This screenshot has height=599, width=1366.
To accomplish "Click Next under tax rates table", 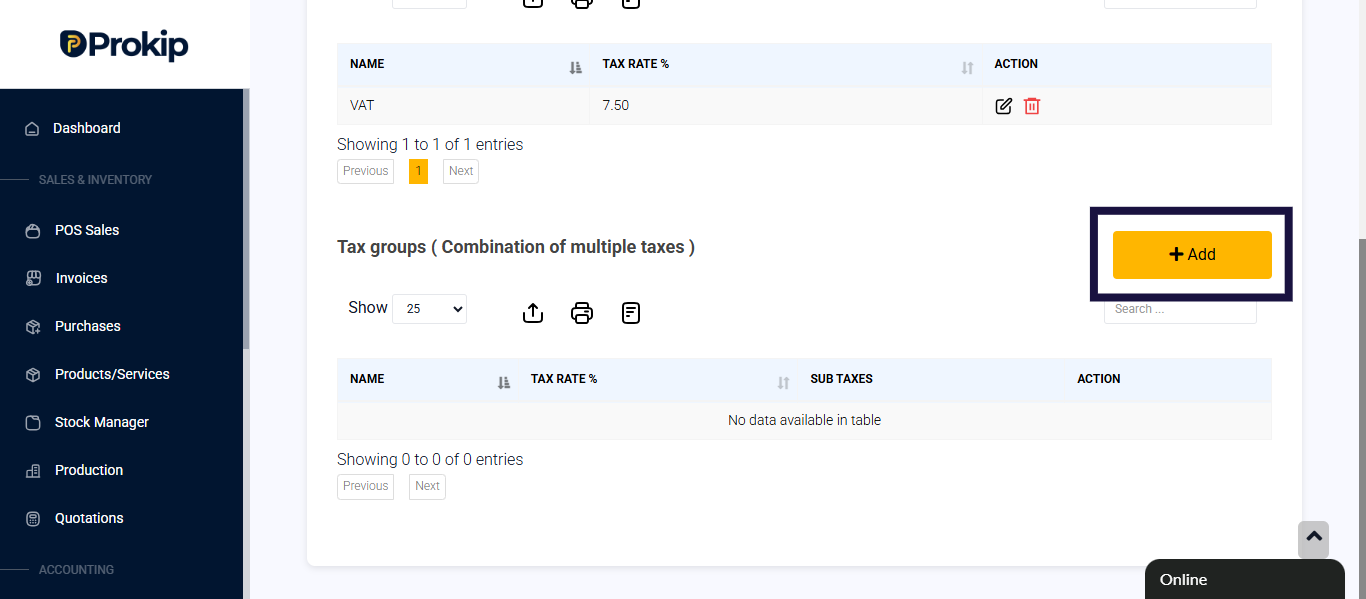I will pos(461,171).
